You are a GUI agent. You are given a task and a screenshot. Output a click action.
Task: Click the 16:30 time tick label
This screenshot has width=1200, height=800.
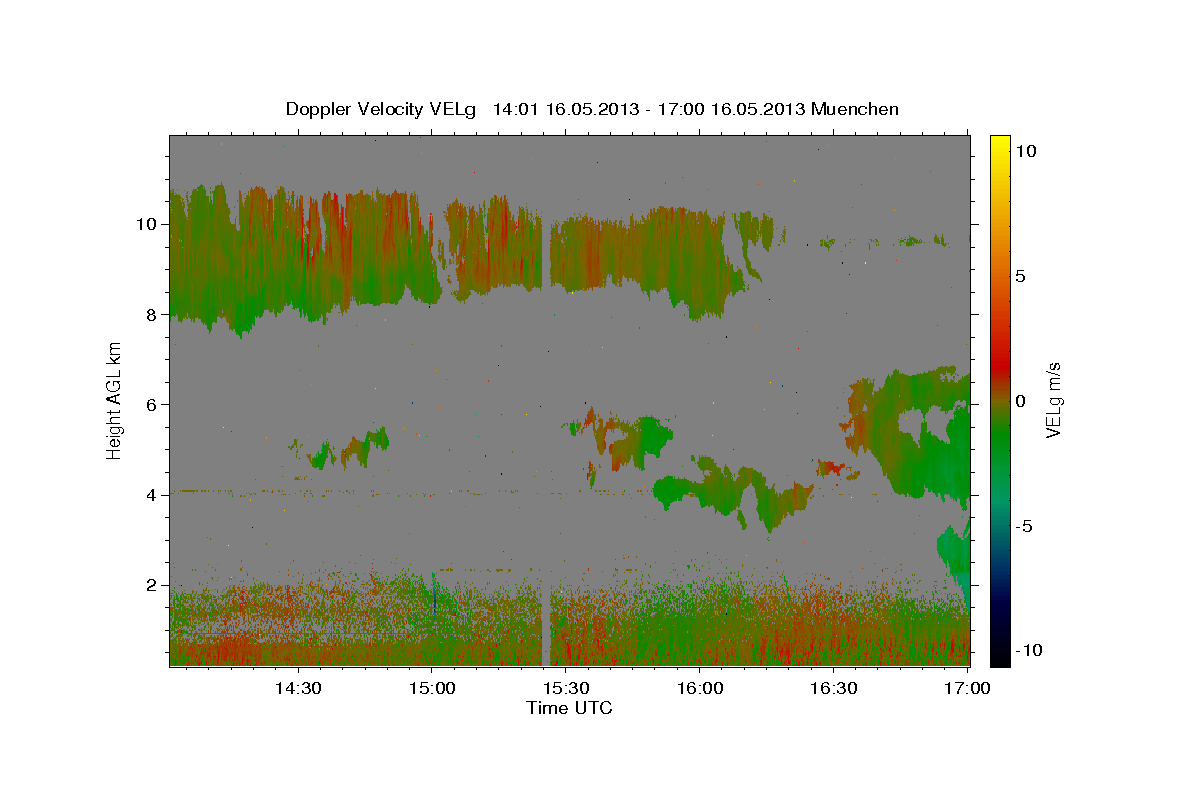[x=833, y=688]
